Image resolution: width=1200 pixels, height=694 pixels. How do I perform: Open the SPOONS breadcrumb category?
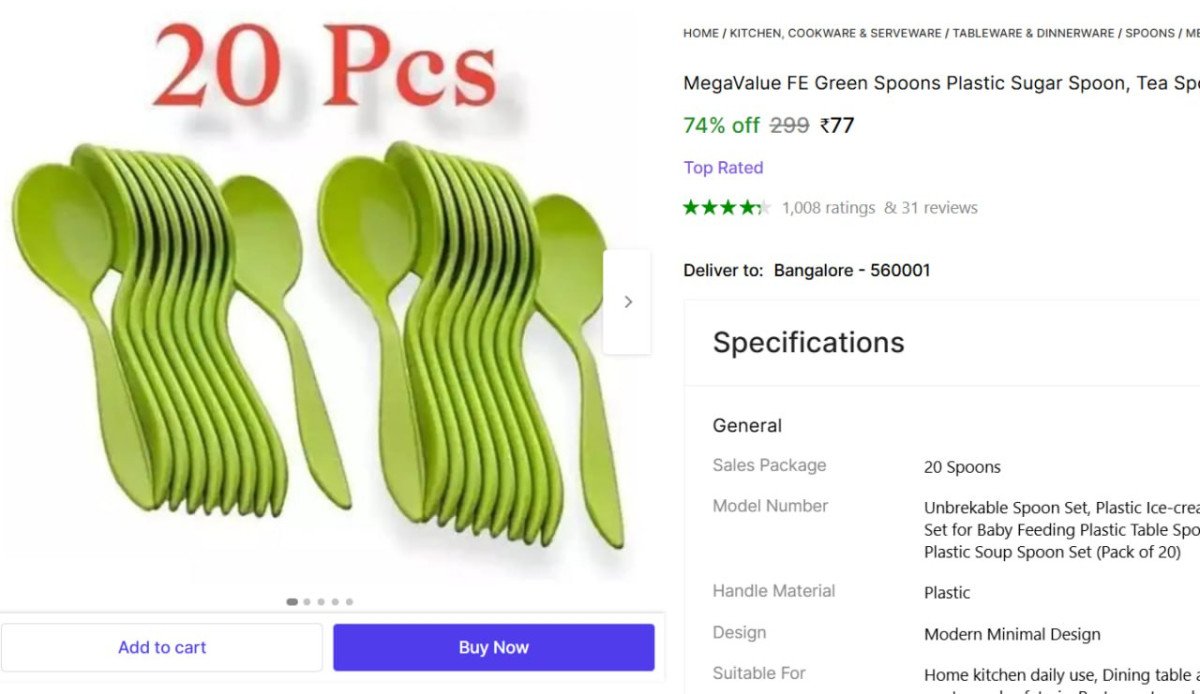pyautogui.click(x=1150, y=33)
